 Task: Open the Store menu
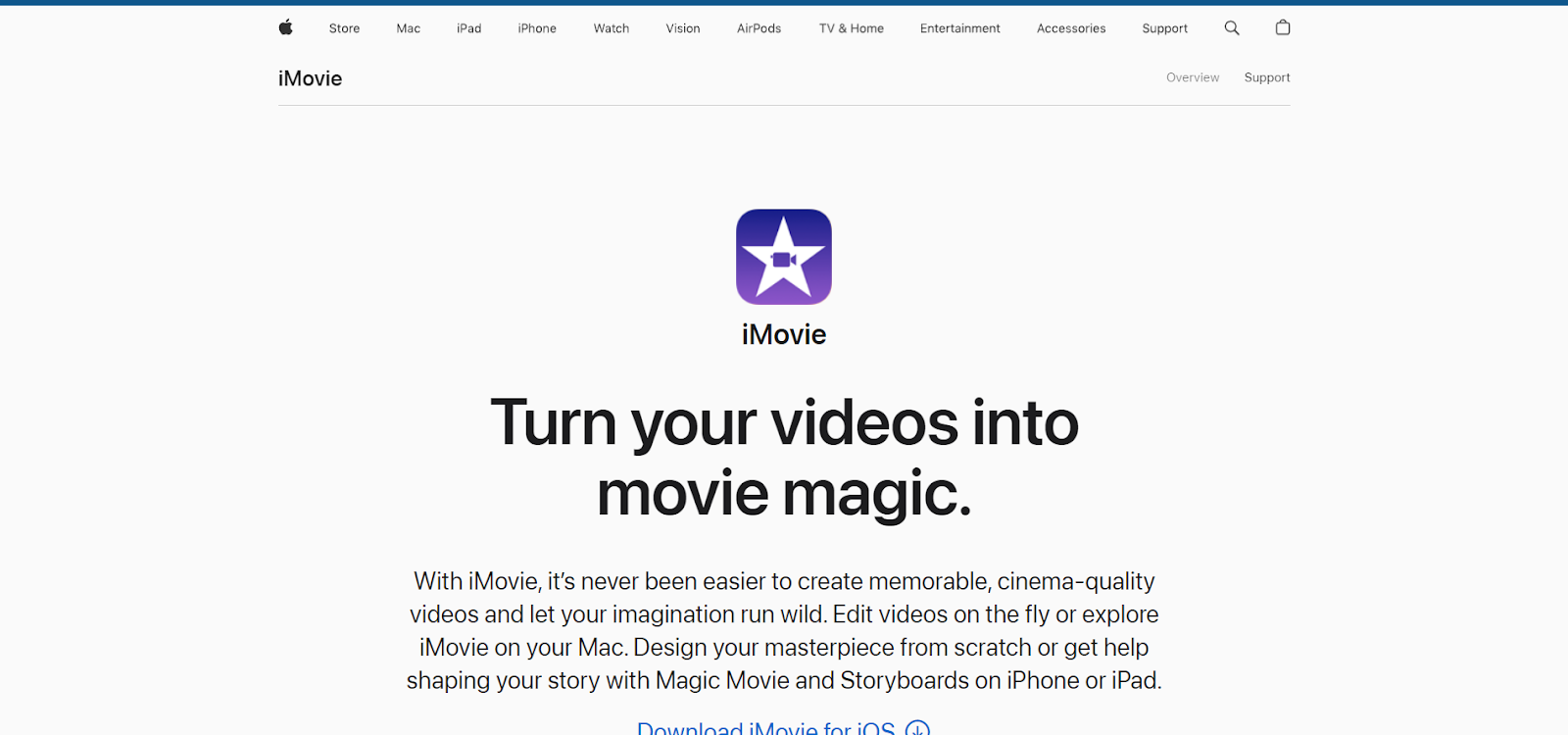tap(344, 28)
